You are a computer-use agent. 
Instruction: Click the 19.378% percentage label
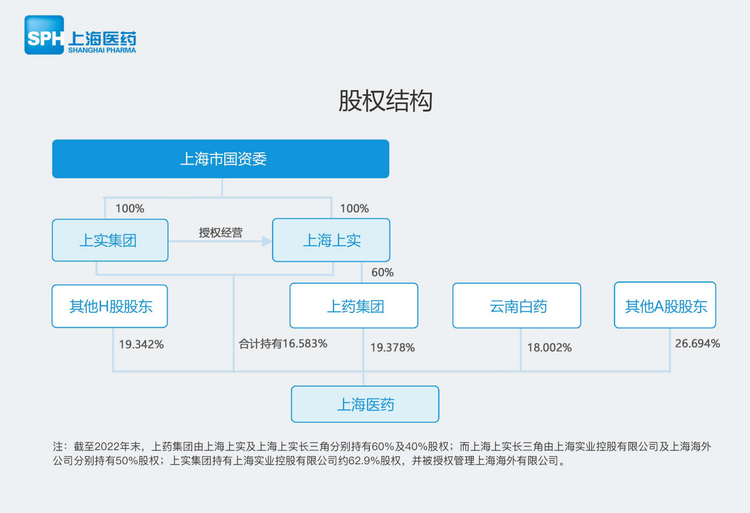(x=392, y=348)
